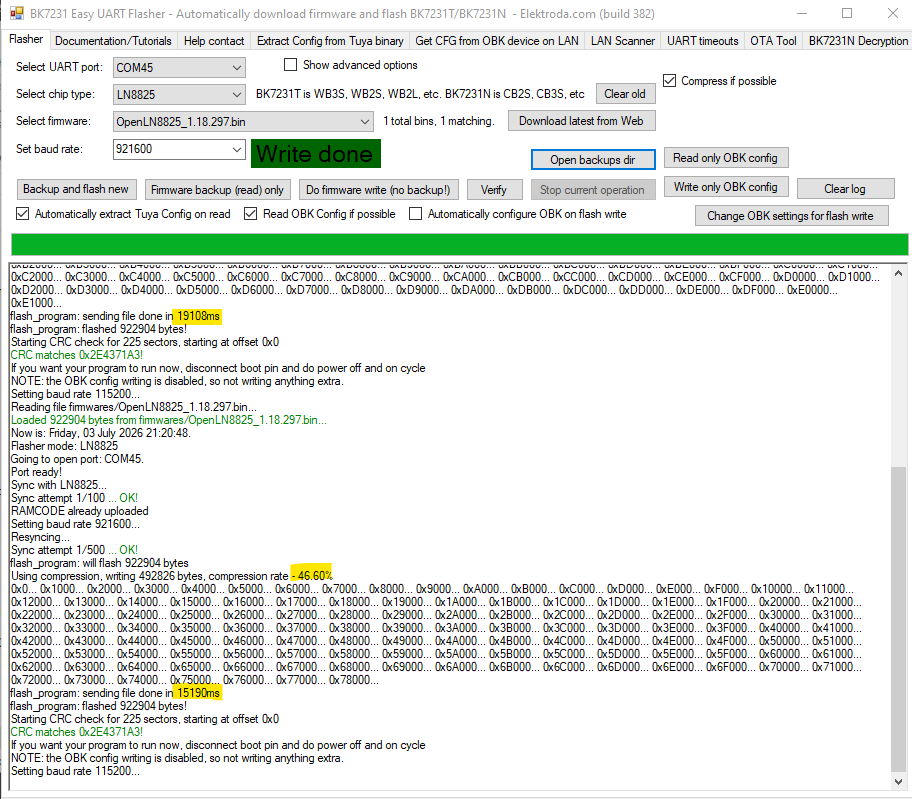Enable Show advanced options checkbox
Image resolution: width=912 pixels, height=799 pixels.
[290, 65]
